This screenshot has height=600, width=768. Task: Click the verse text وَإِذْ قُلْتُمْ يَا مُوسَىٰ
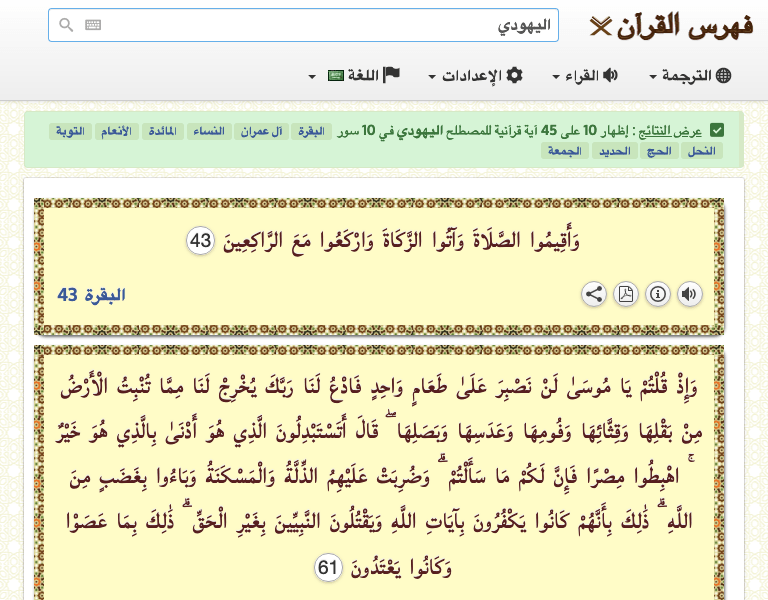[x=630, y=388]
